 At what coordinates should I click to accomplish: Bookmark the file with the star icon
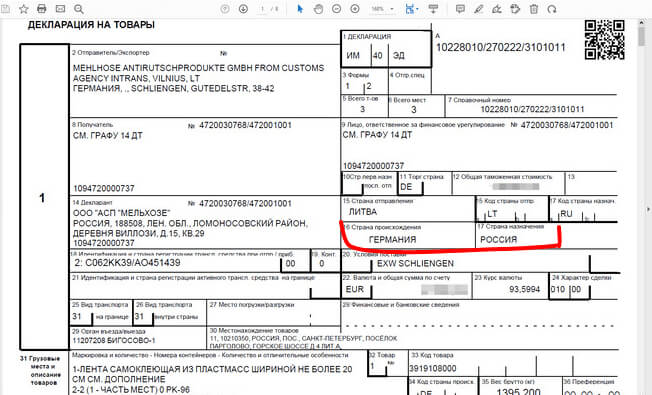[24, 9]
